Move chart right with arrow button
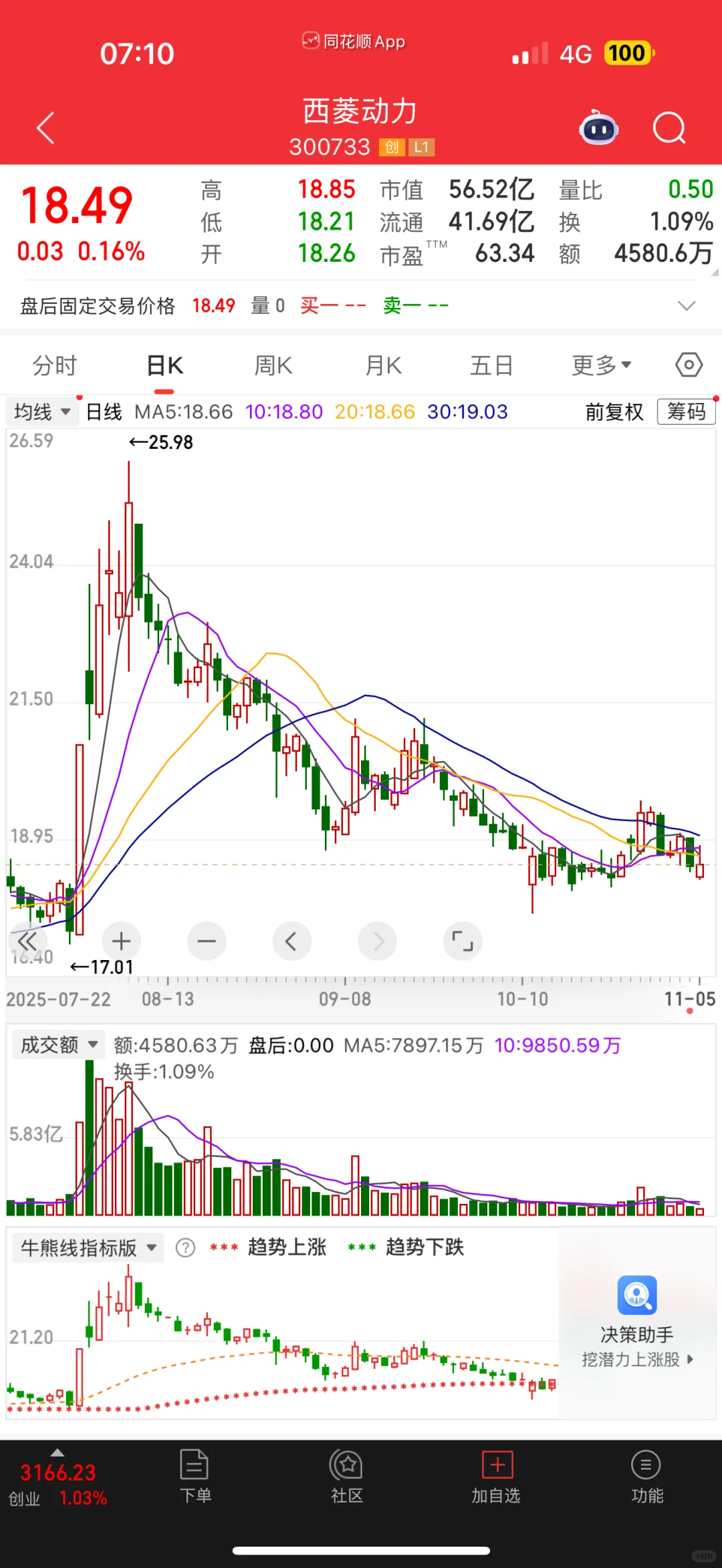Screen dimensions: 722x1568 click(377, 941)
